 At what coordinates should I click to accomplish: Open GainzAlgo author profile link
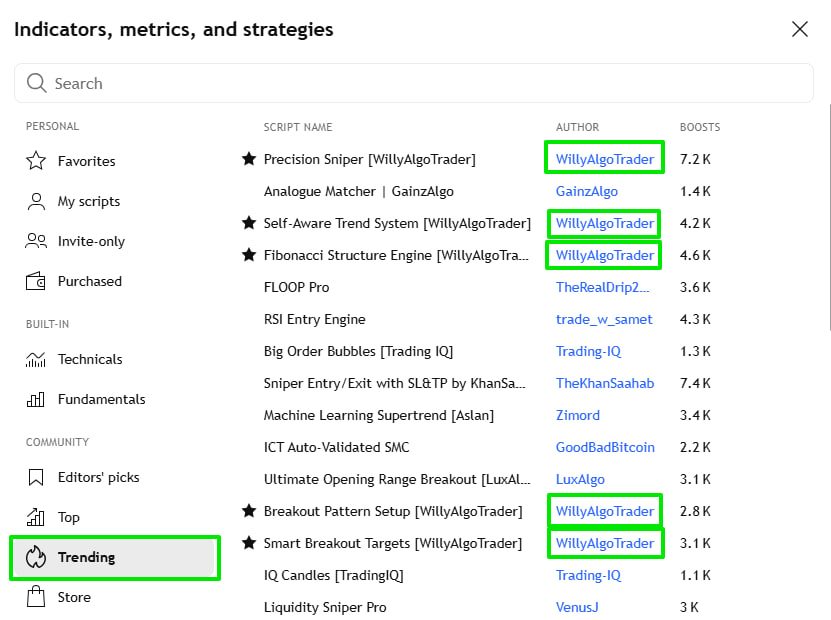587,191
